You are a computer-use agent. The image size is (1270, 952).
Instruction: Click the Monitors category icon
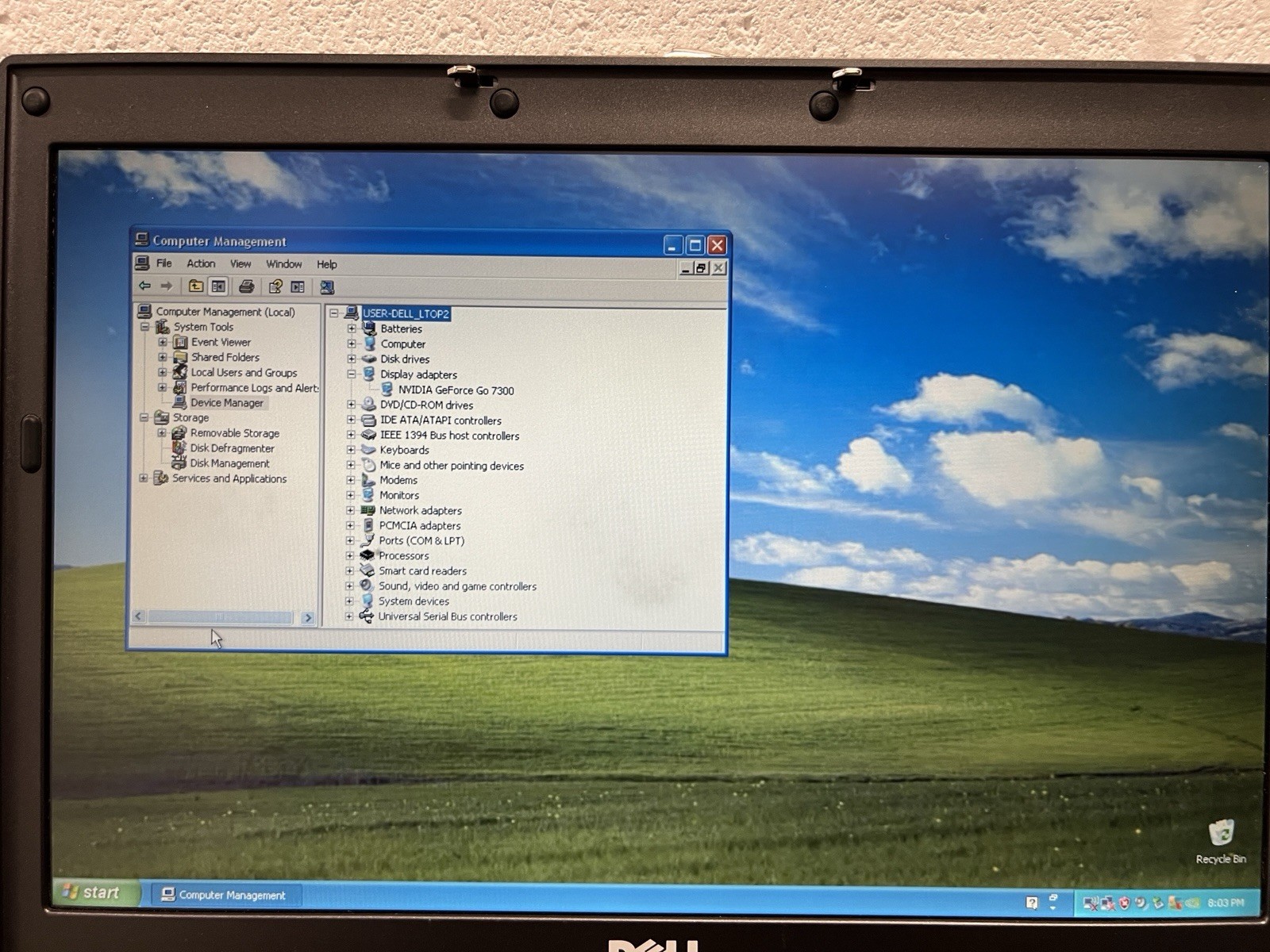coord(368,495)
